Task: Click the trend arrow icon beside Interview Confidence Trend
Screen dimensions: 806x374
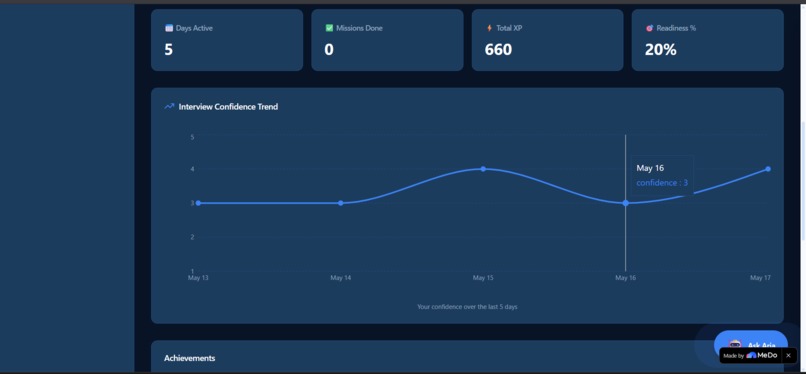Action: [170, 107]
